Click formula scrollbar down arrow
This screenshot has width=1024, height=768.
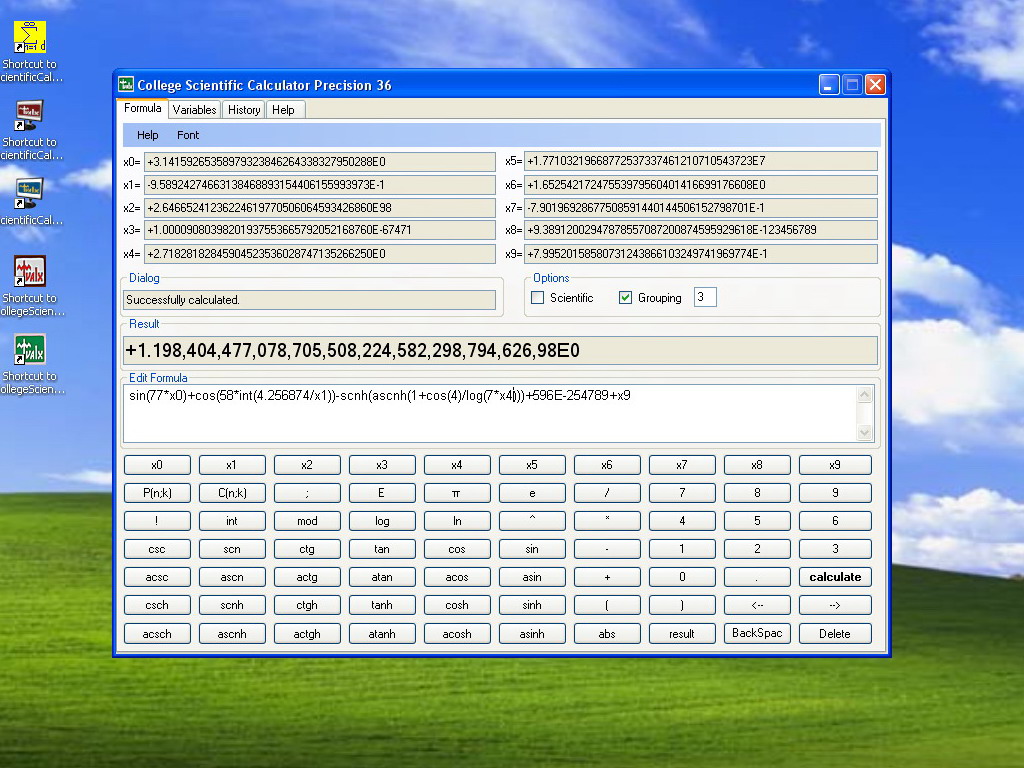click(865, 432)
